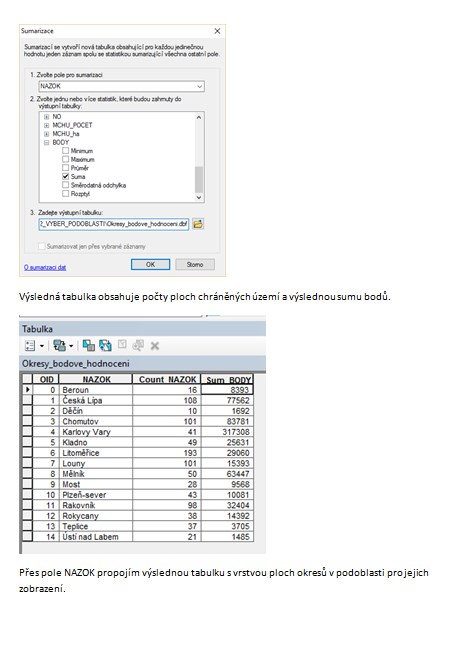The height and width of the screenshot is (664, 458).
Task: Check the Rozptyl checkbox
Action: (65, 194)
